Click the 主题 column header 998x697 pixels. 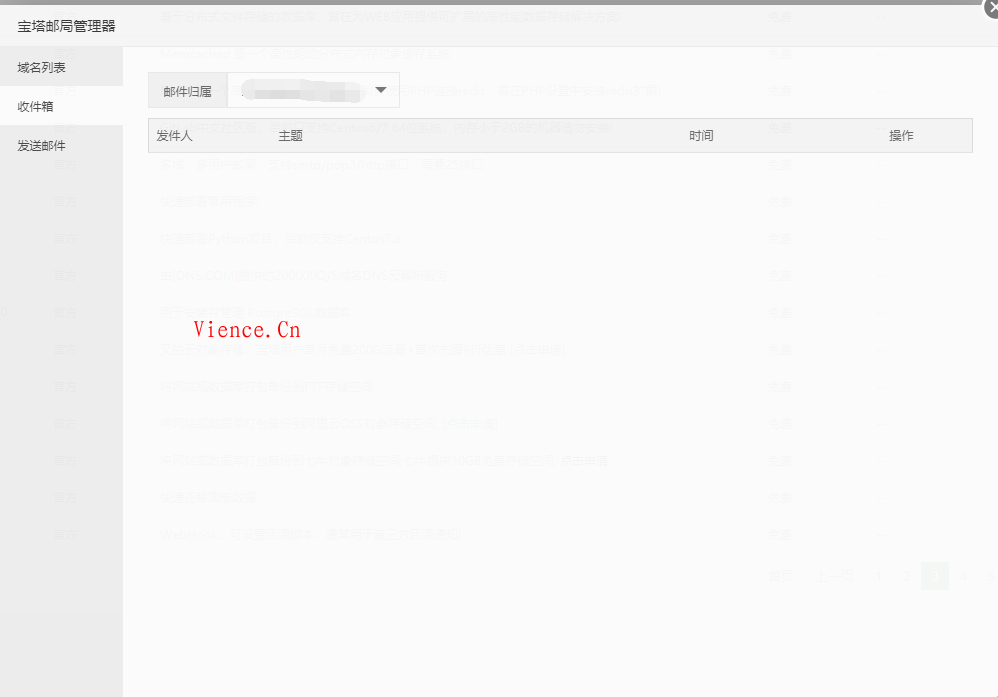290,135
